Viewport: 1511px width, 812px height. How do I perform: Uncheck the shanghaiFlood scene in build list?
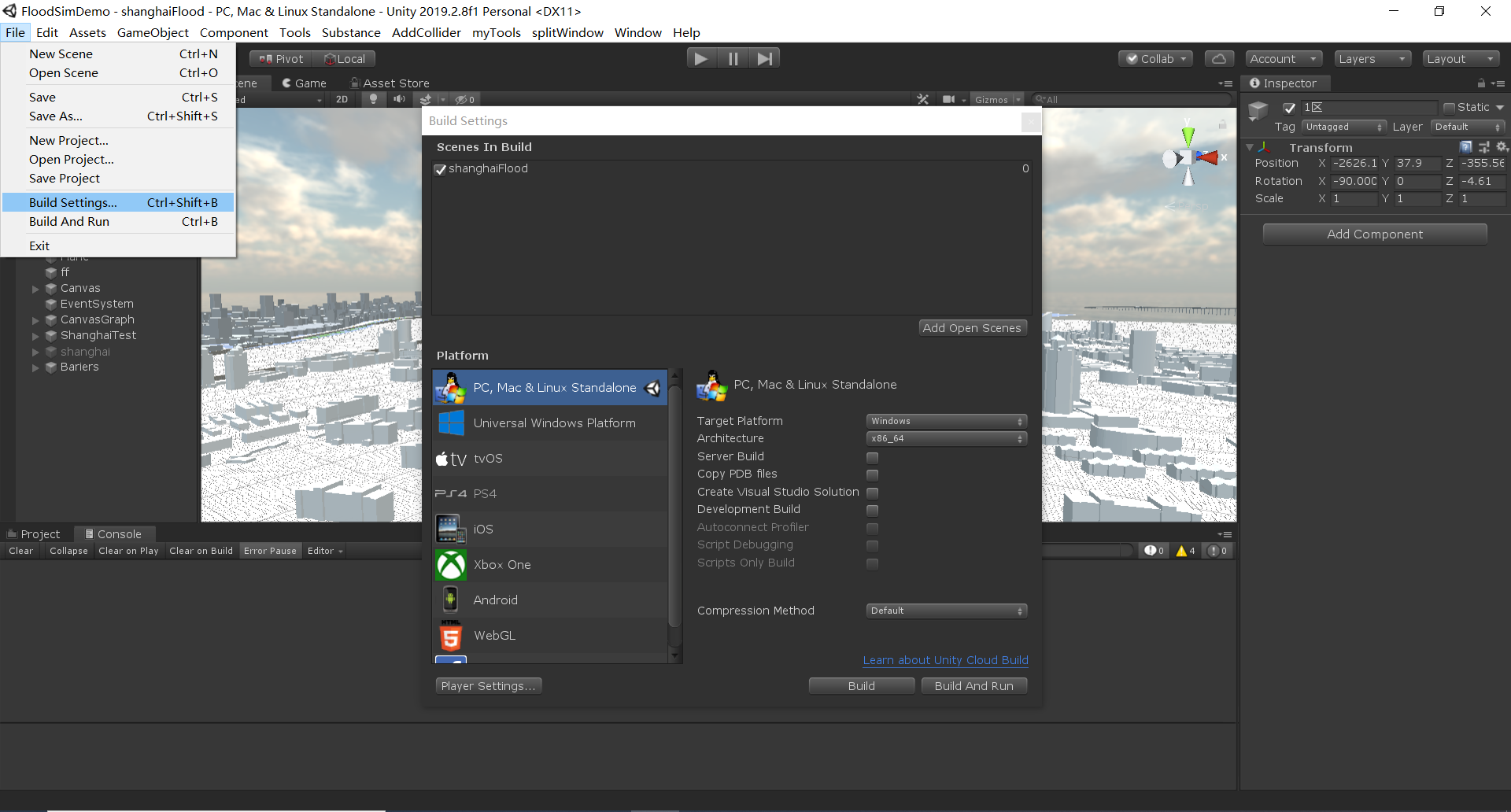click(441, 169)
